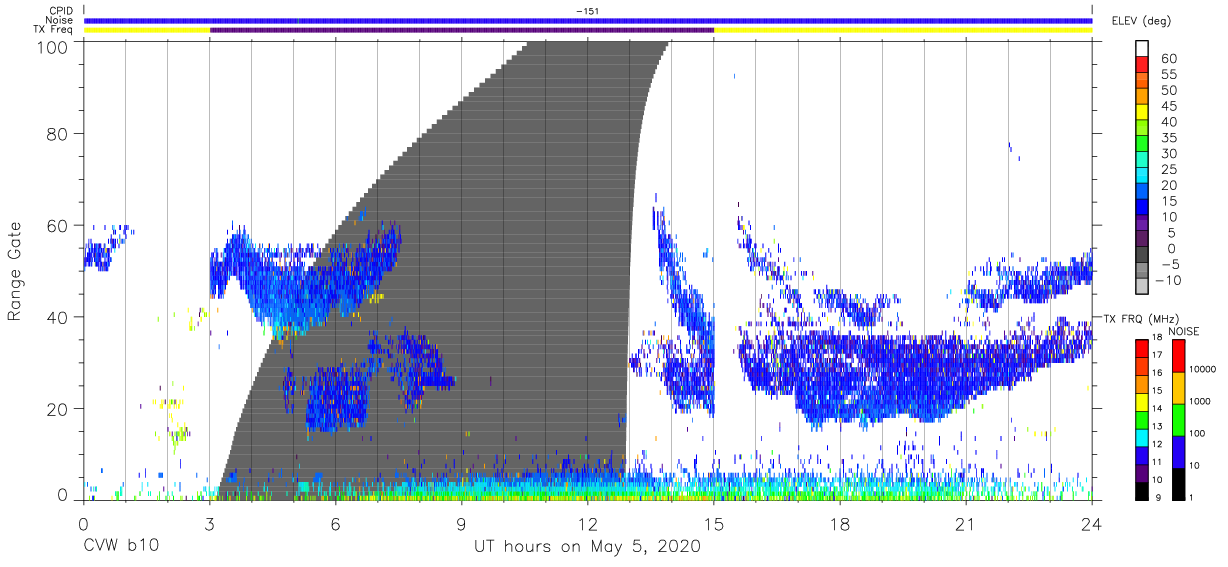Viewport: 1228px width, 567px height.
Task: Click the y-axis tick label '60'
Action: click(x=59, y=226)
